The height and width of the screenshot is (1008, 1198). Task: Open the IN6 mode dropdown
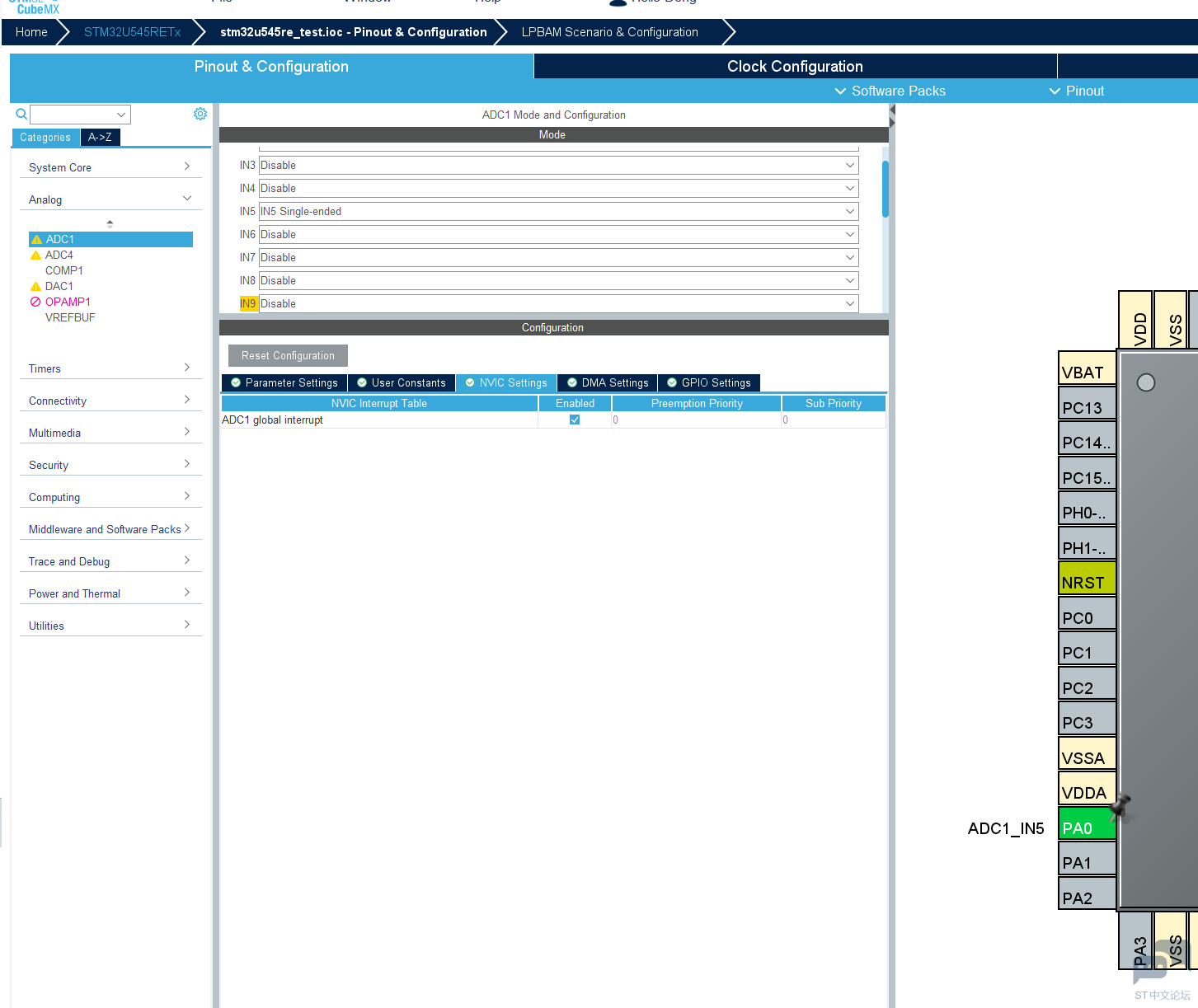point(559,235)
